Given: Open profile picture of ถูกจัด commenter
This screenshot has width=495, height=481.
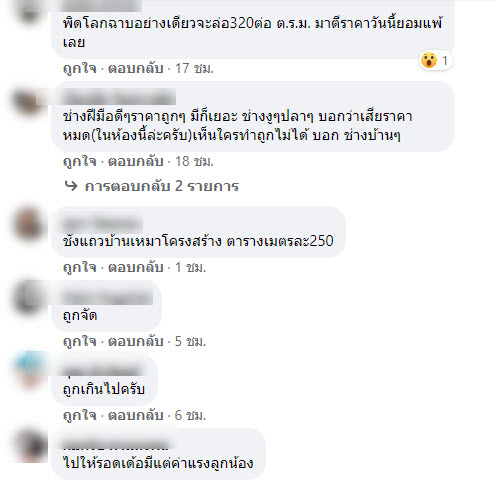Looking at the screenshot, I should 30,299.
